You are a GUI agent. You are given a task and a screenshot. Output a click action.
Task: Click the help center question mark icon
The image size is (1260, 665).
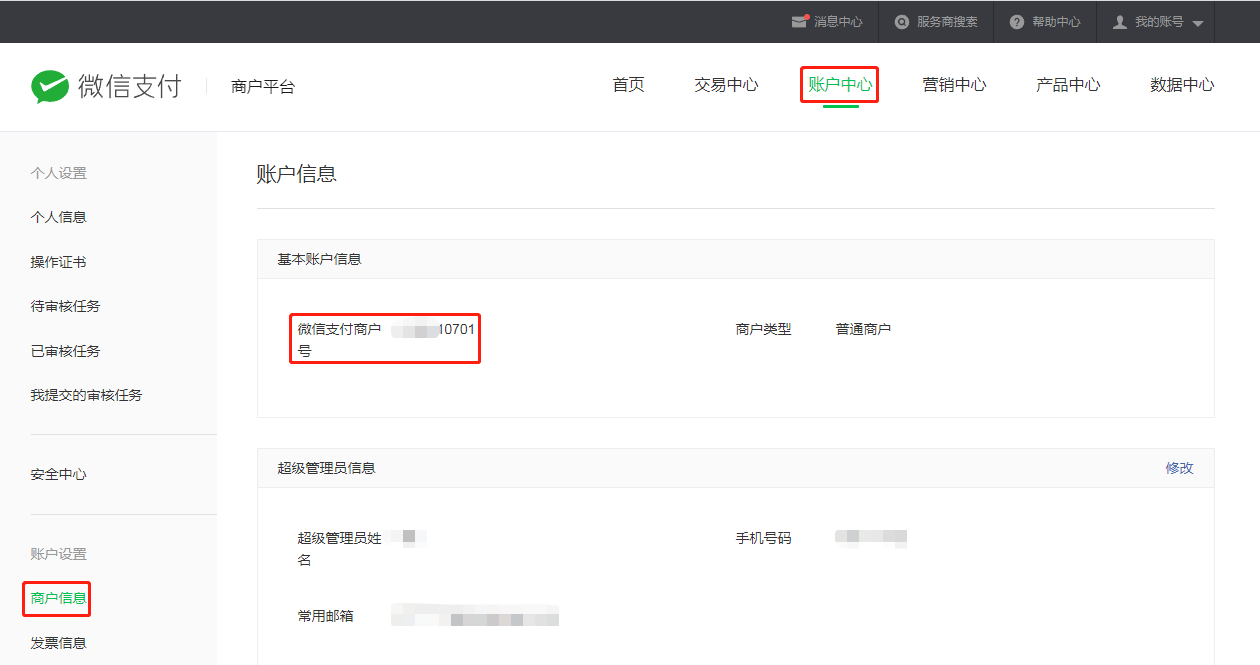[1017, 22]
